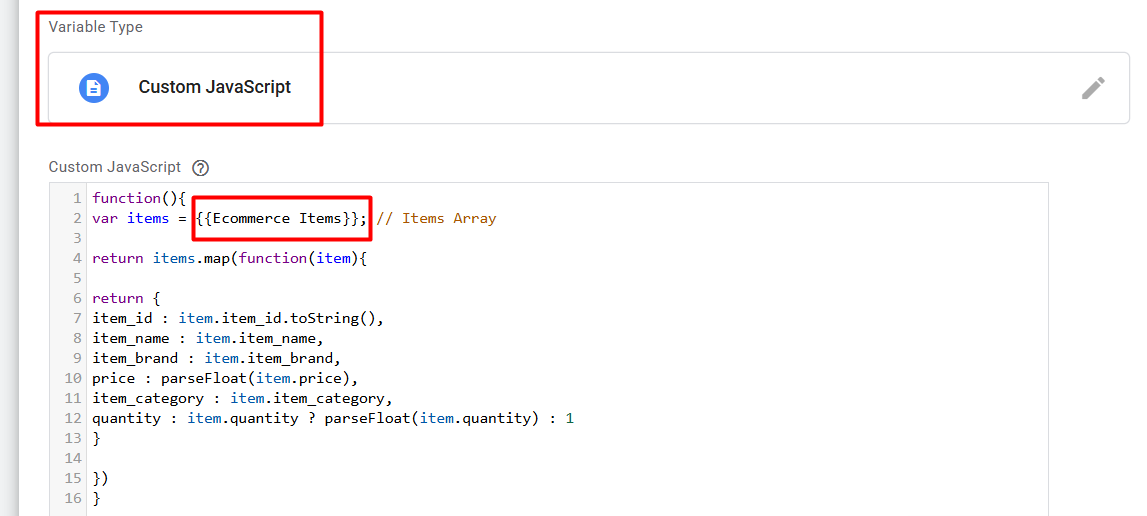Place cursor on the function(){ line
Image resolution: width=1147 pixels, height=516 pixels.
tap(139, 198)
